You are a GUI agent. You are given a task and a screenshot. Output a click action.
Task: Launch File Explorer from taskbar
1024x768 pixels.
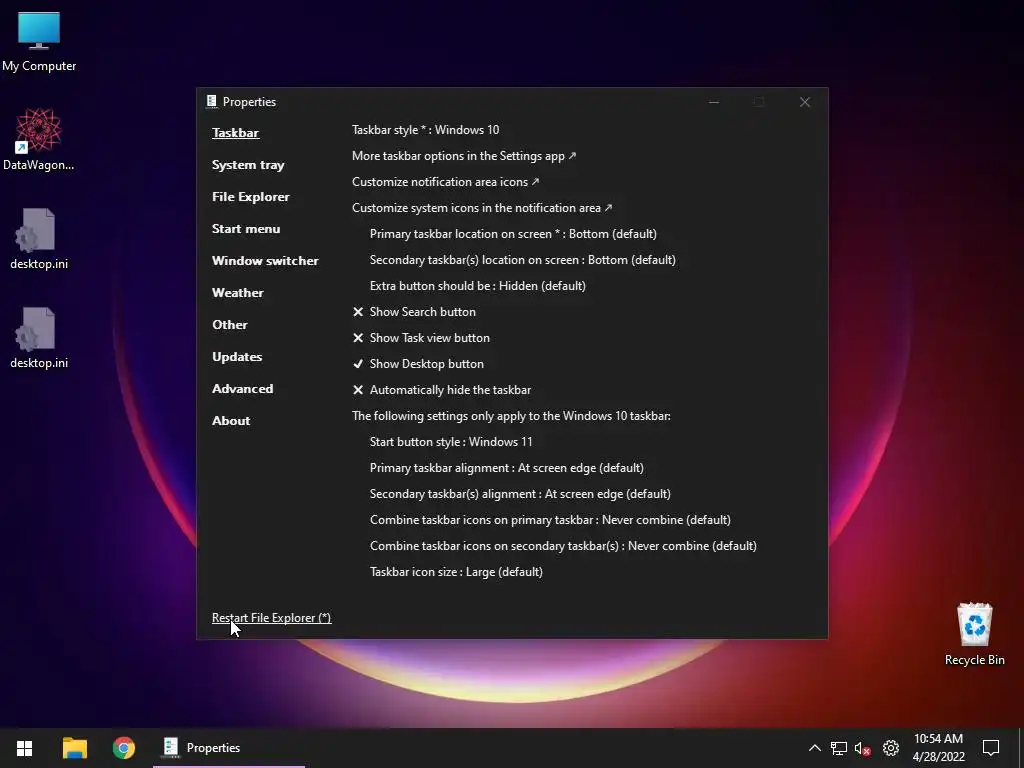[74, 748]
